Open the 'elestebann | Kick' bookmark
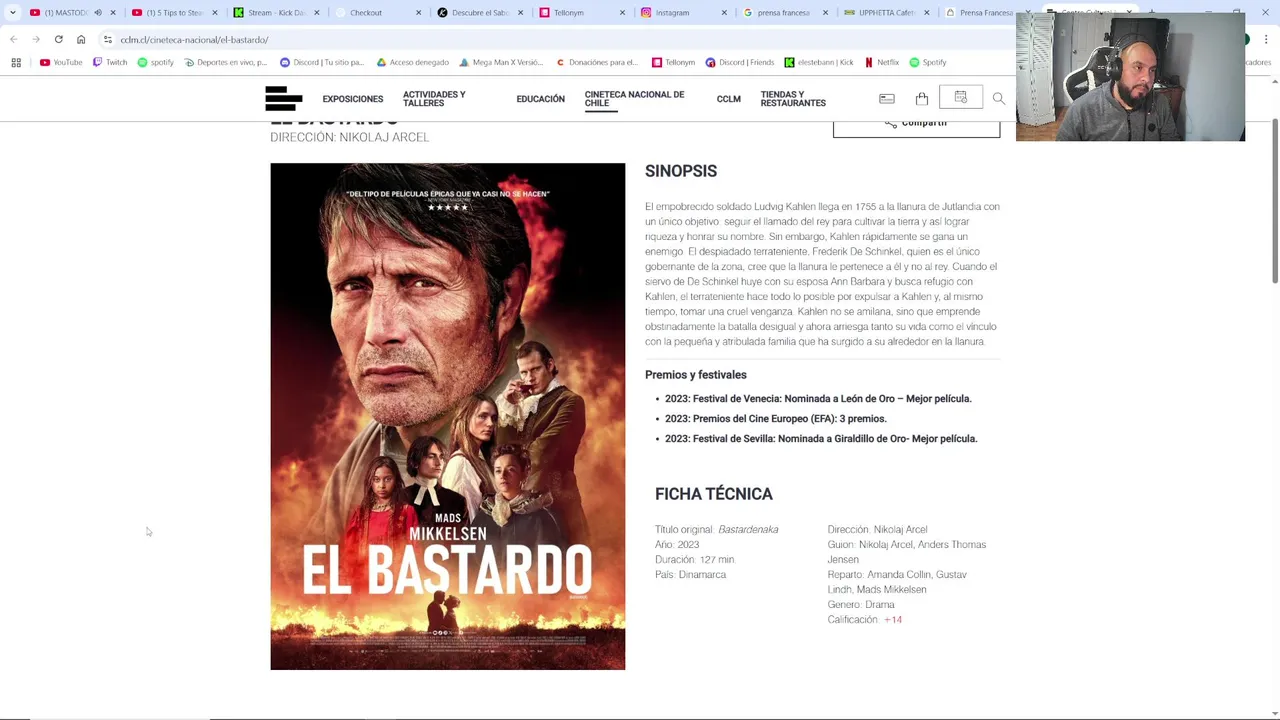 819,62
